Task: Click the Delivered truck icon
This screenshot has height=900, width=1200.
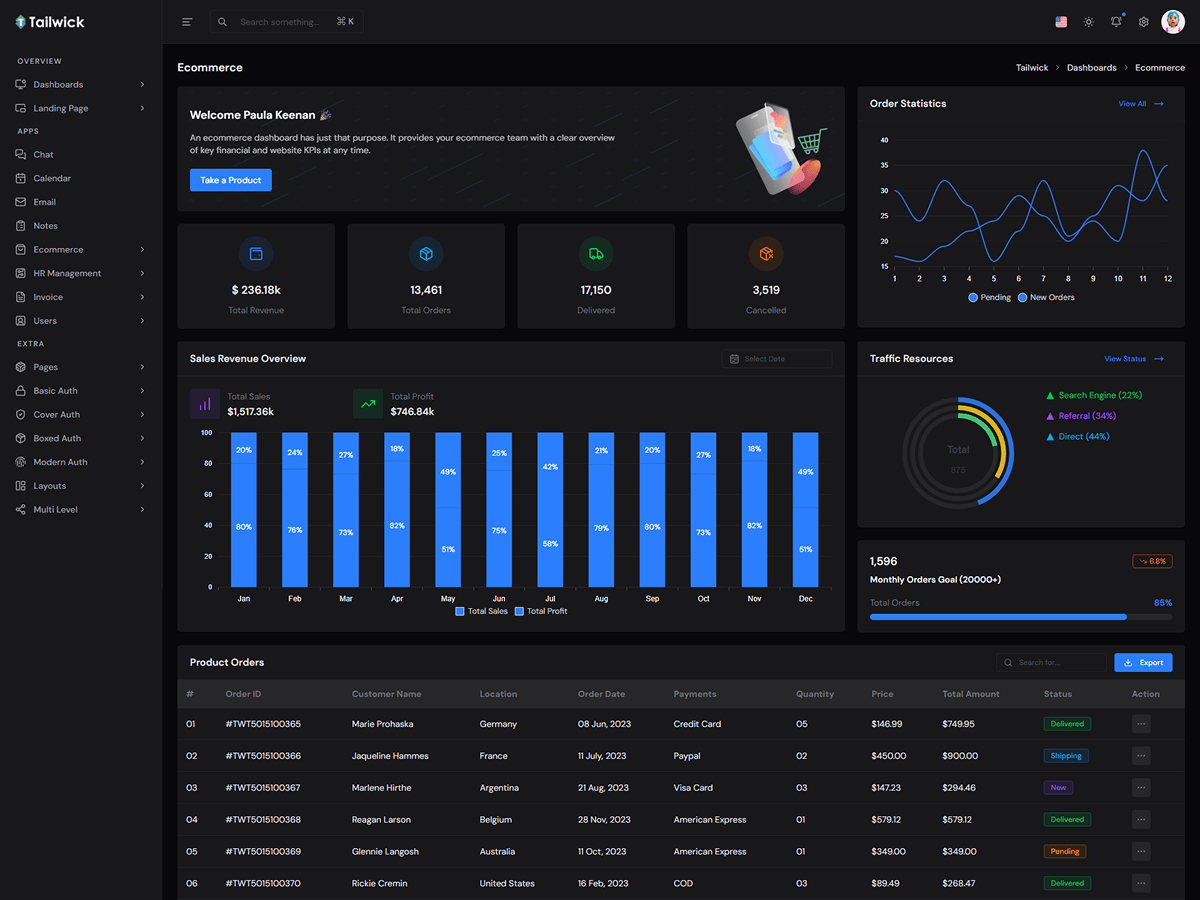Action: pyautogui.click(x=596, y=254)
